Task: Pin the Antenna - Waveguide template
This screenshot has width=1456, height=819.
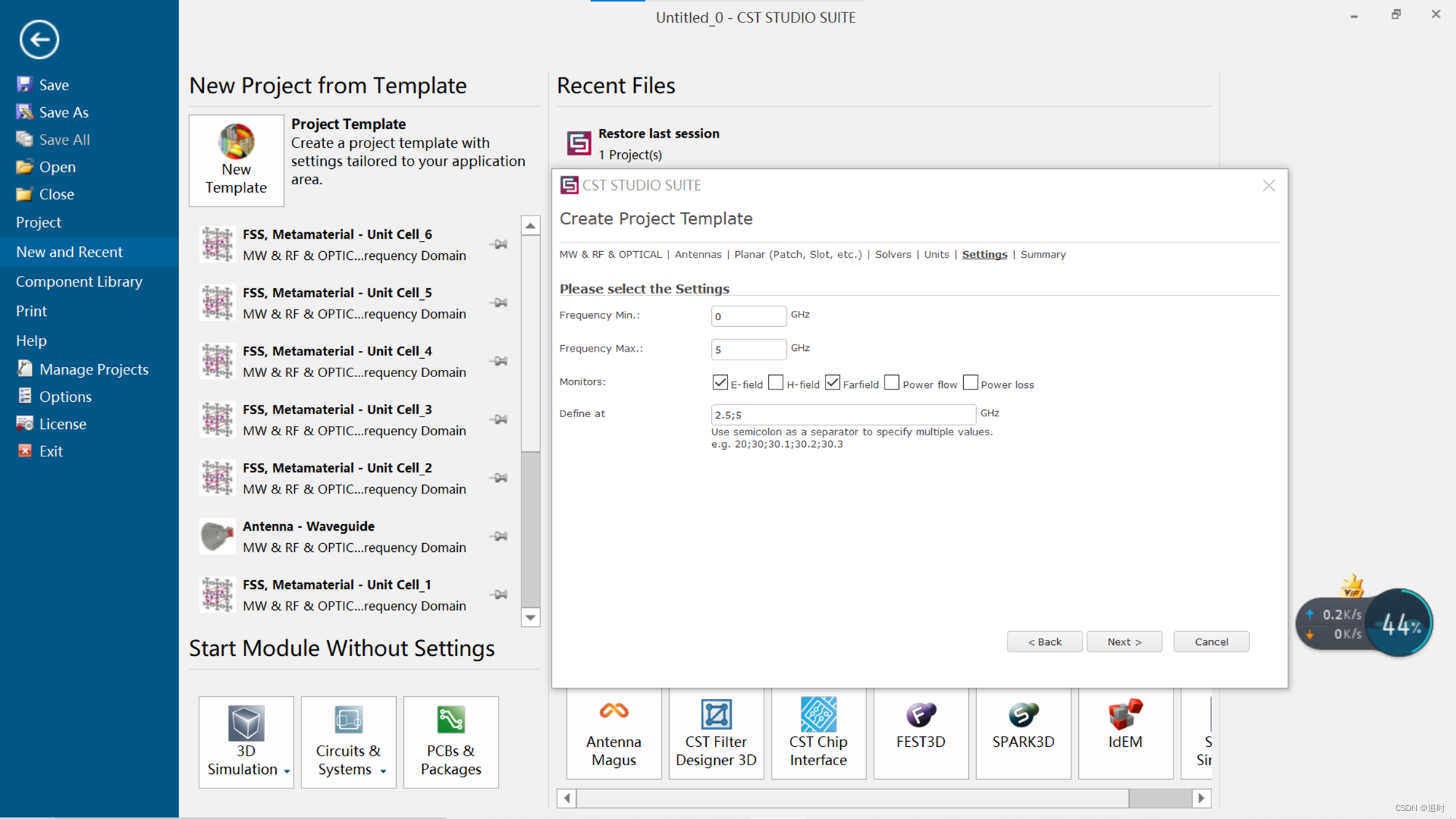Action: (499, 537)
